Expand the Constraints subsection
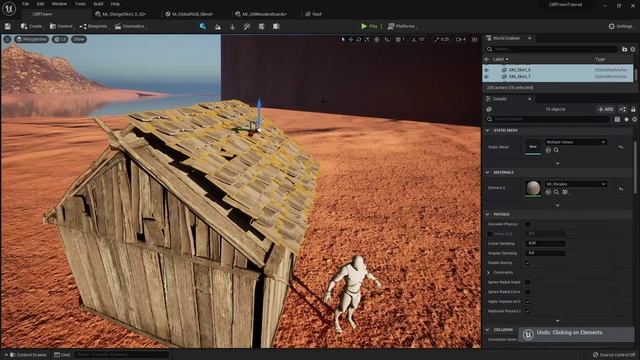The width and height of the screenshot is (640, 360). (x=489, y=273)
